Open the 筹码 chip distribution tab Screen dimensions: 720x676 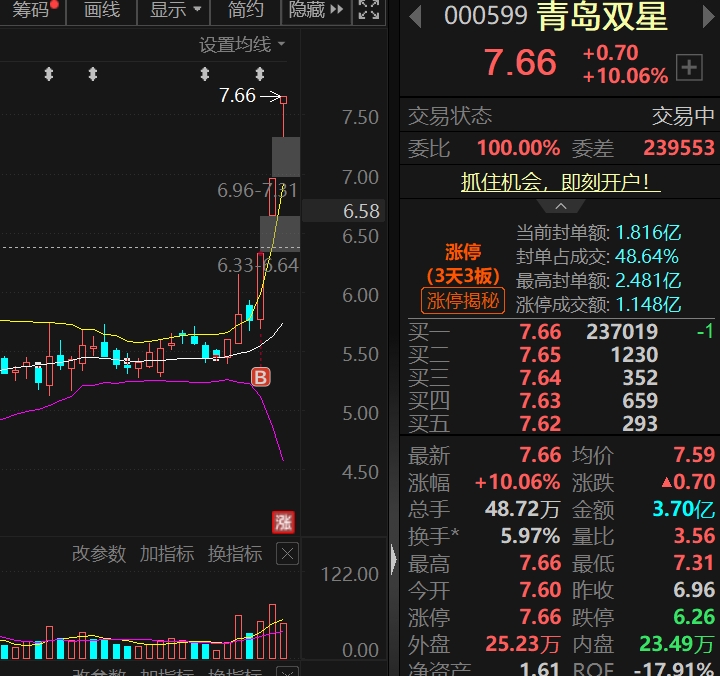coord(32,10)
